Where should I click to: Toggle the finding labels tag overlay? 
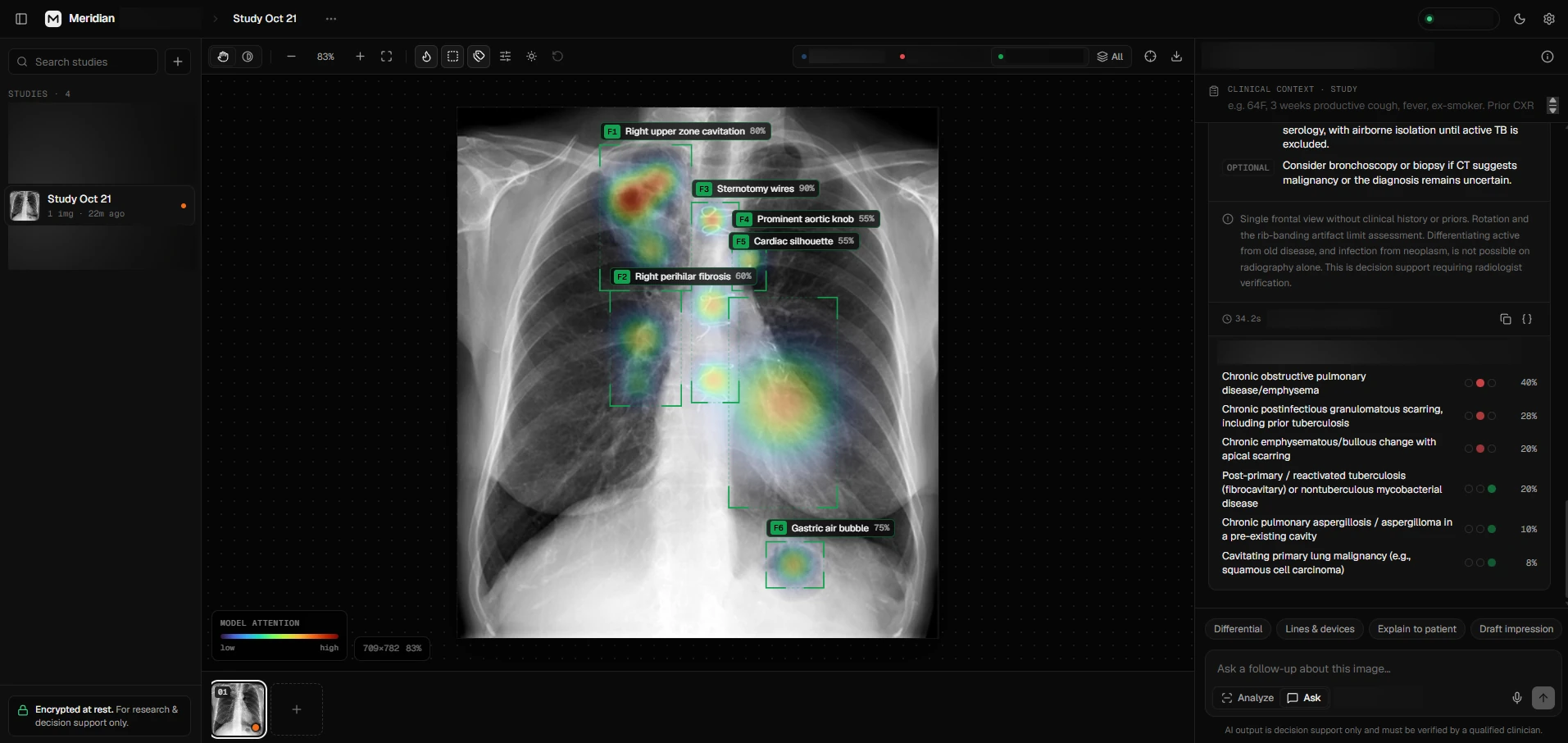coord(479,57)
